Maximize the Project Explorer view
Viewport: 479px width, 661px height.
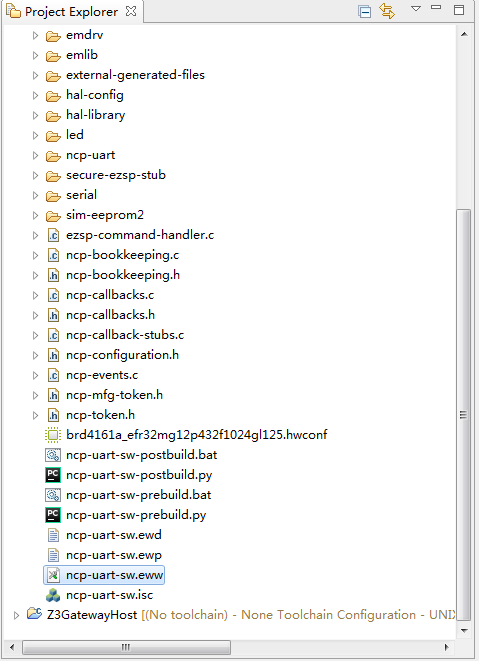(459, 10)
